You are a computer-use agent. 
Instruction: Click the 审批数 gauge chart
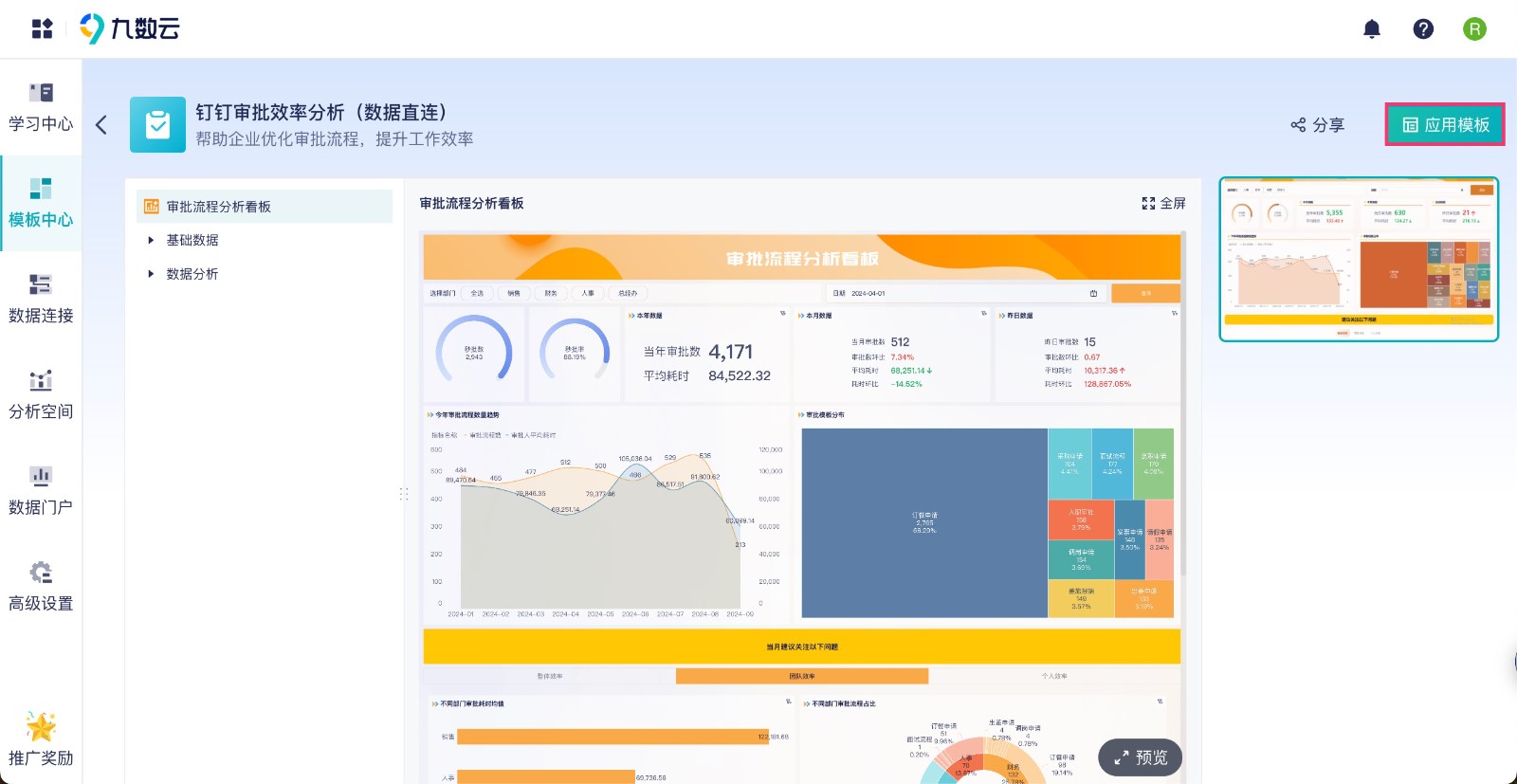(474, 351)
